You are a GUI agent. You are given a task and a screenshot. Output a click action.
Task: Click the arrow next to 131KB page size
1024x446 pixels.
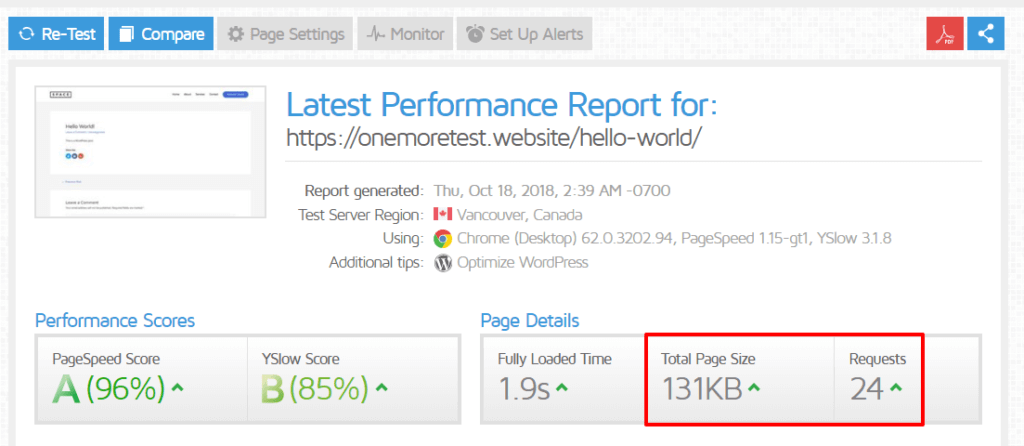tap(754, 388)
